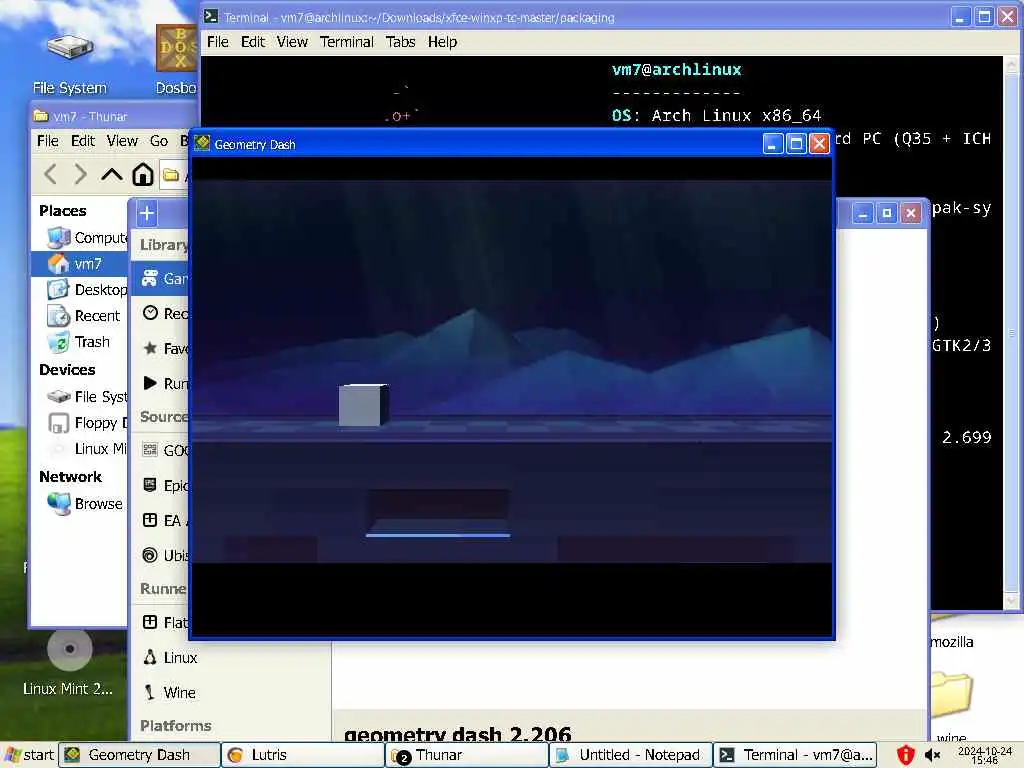Click red shield tray icon
Viewport: 1024px width, 768px height.
tap(905, 755)
